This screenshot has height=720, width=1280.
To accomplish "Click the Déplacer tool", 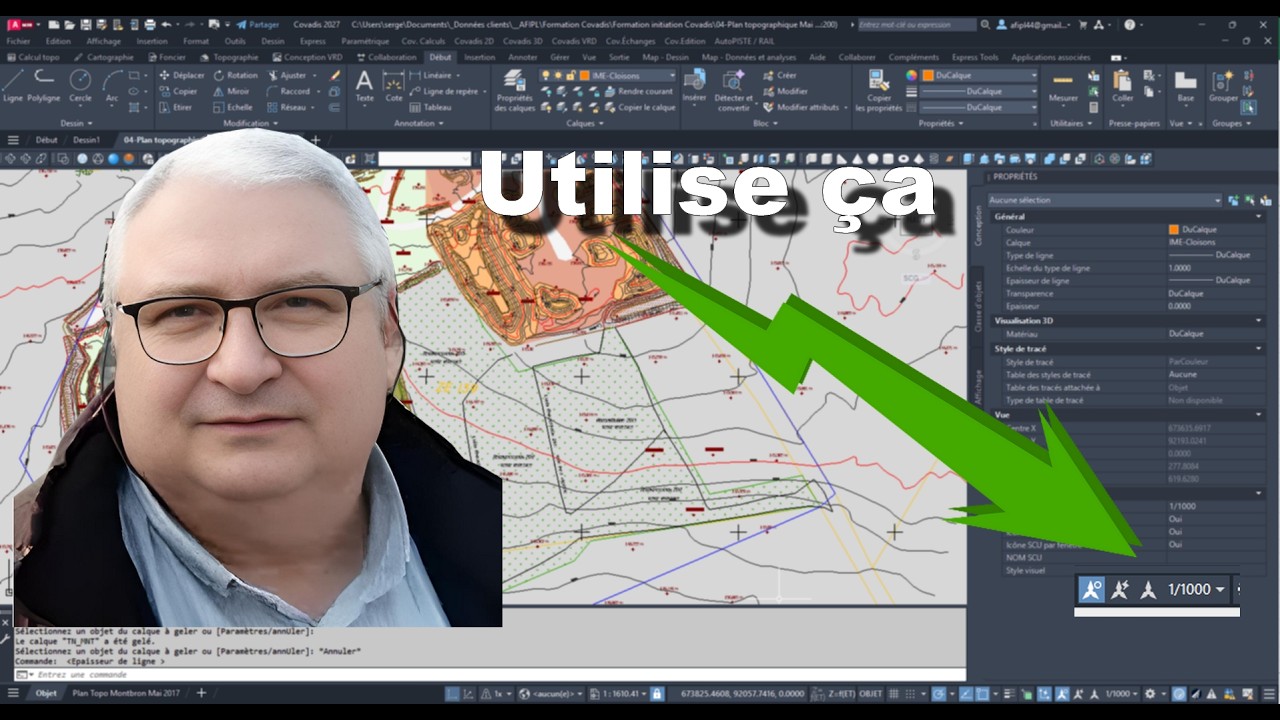I will [181, 75].
